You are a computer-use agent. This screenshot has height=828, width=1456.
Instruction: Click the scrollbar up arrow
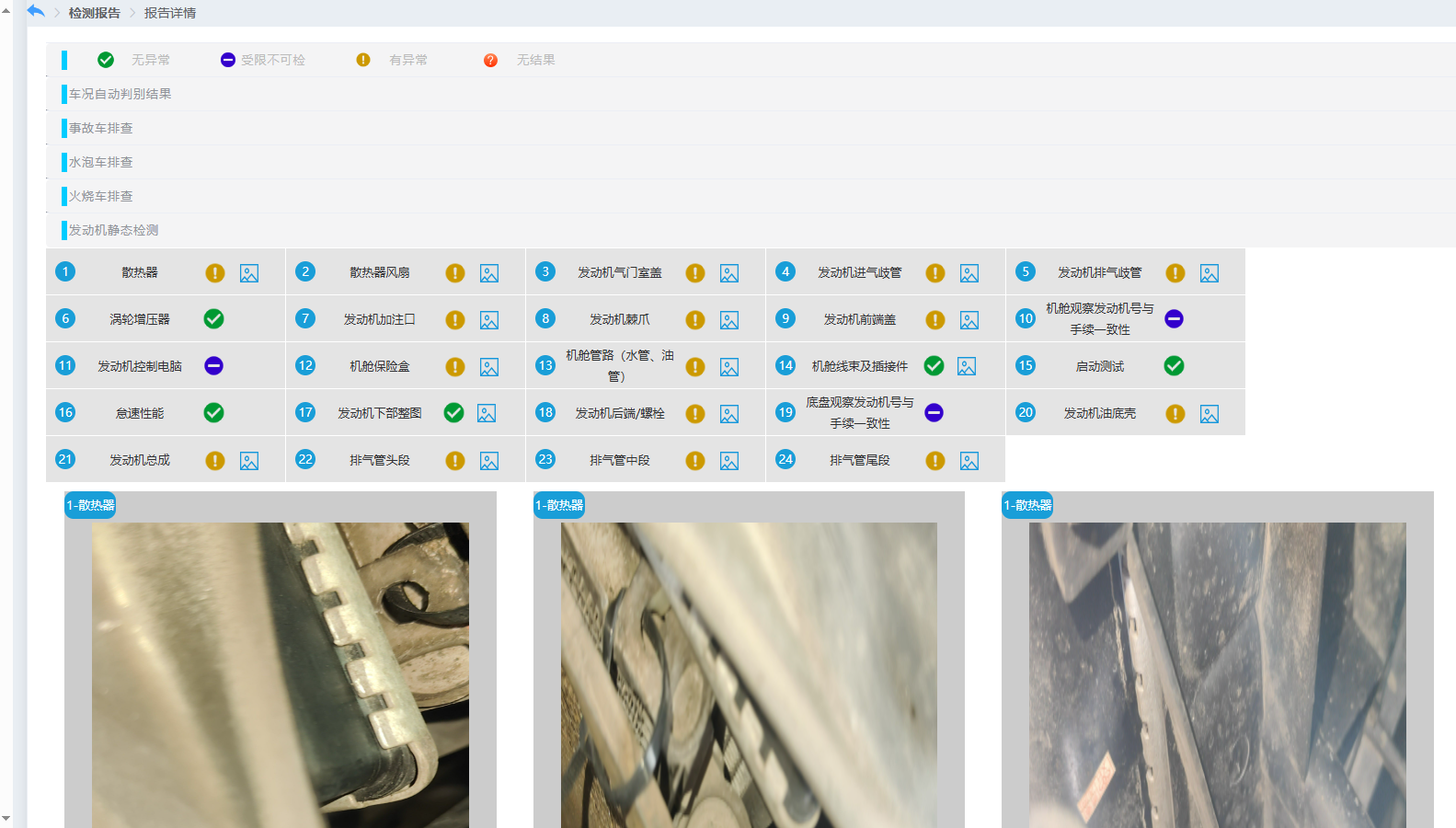point(6,8)
